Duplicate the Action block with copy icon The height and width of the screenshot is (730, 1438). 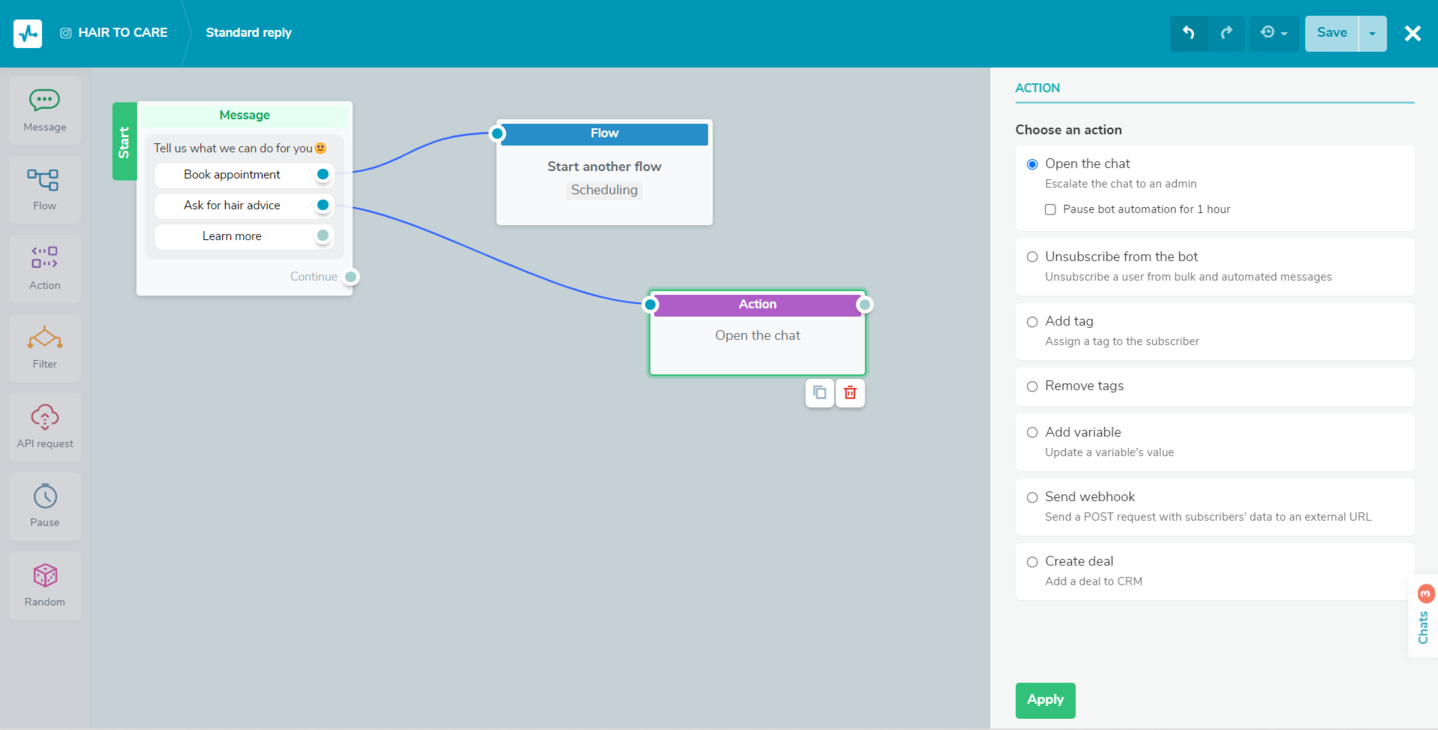(x=820, y=393)
